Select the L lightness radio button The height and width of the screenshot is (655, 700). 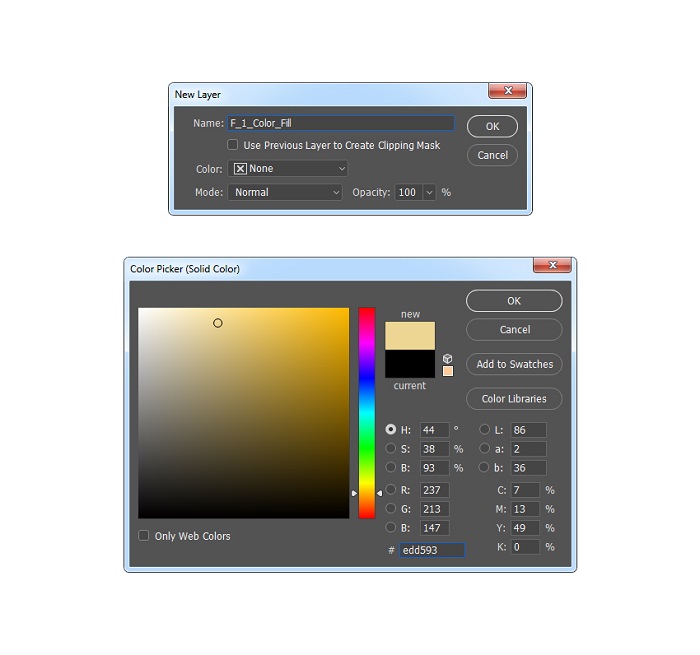tap(484, 429)
